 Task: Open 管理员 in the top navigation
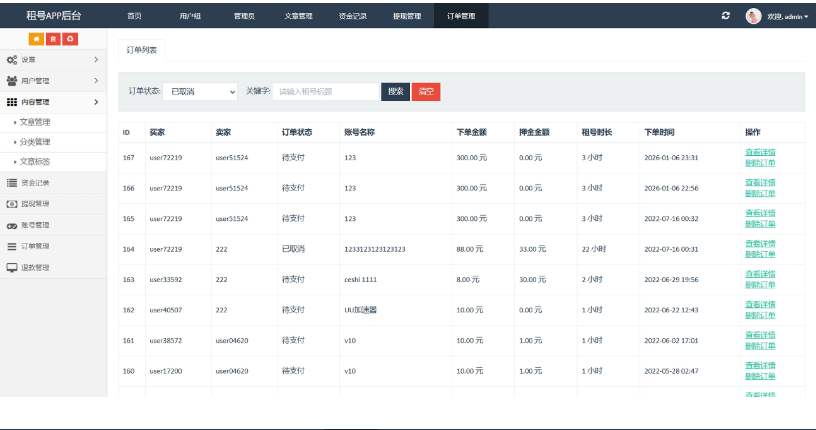(x=244, y=16)
